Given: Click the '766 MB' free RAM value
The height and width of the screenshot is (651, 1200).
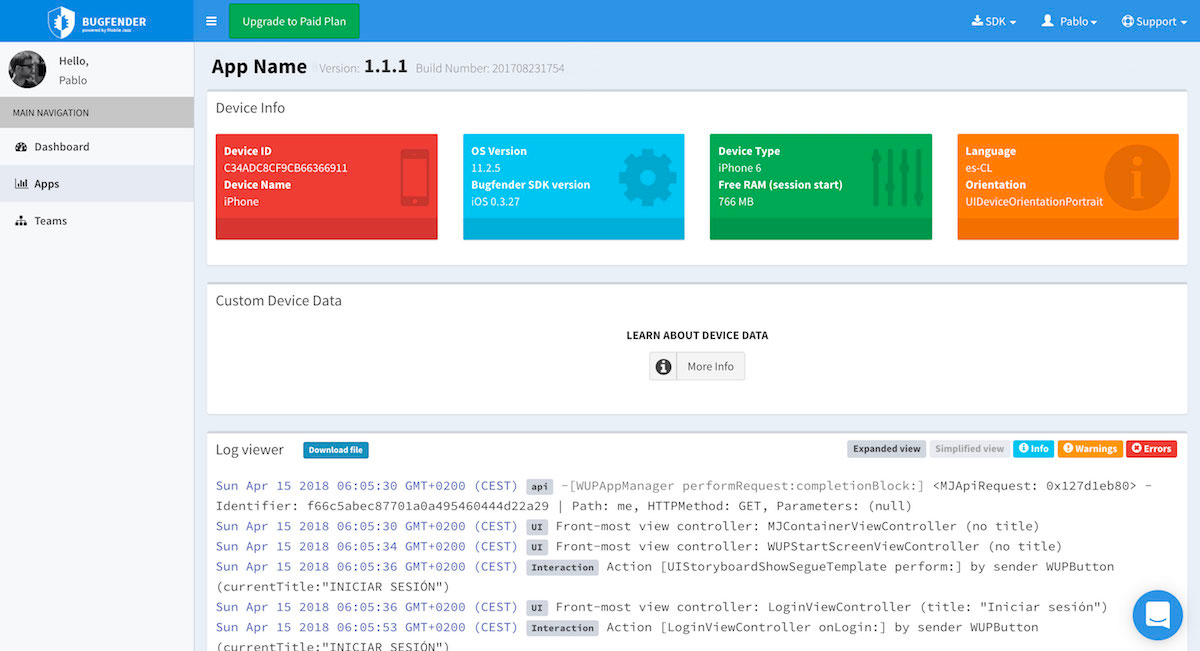Looking at the screenshot, I should click(736, 202).
